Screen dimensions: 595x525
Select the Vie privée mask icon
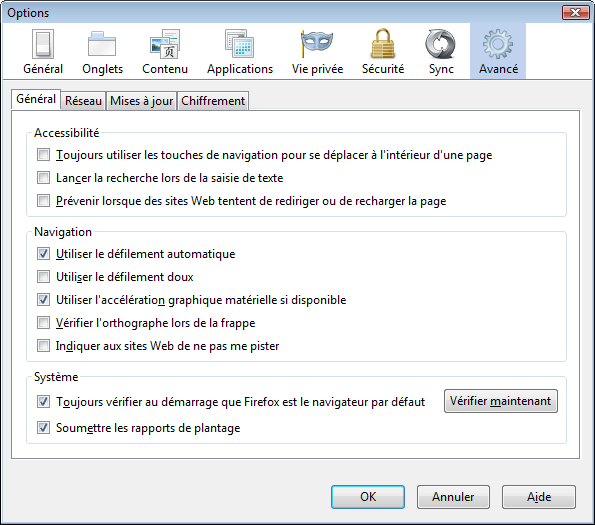coord(317,52)
